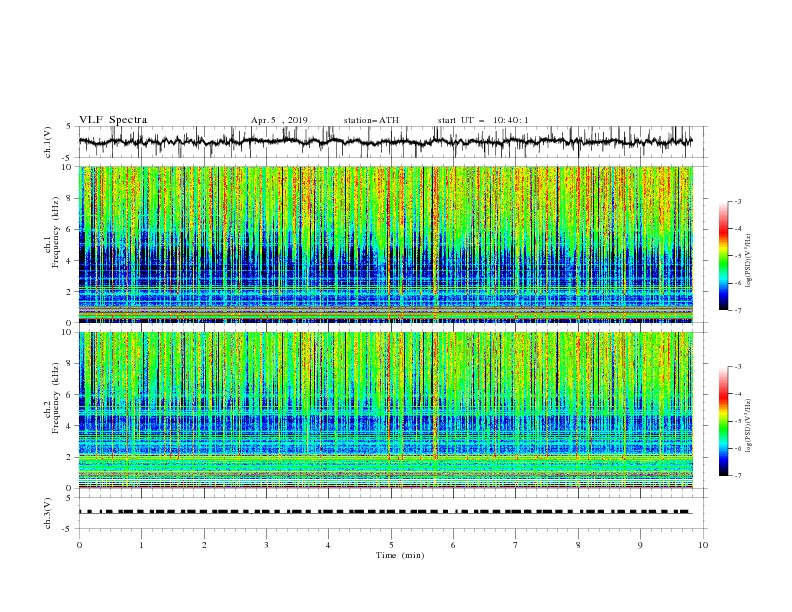Click the ch.1 voltage waveform trace
Image resolution: width=792 pixels, height=612 pixels.
click(x=385, y=141)
